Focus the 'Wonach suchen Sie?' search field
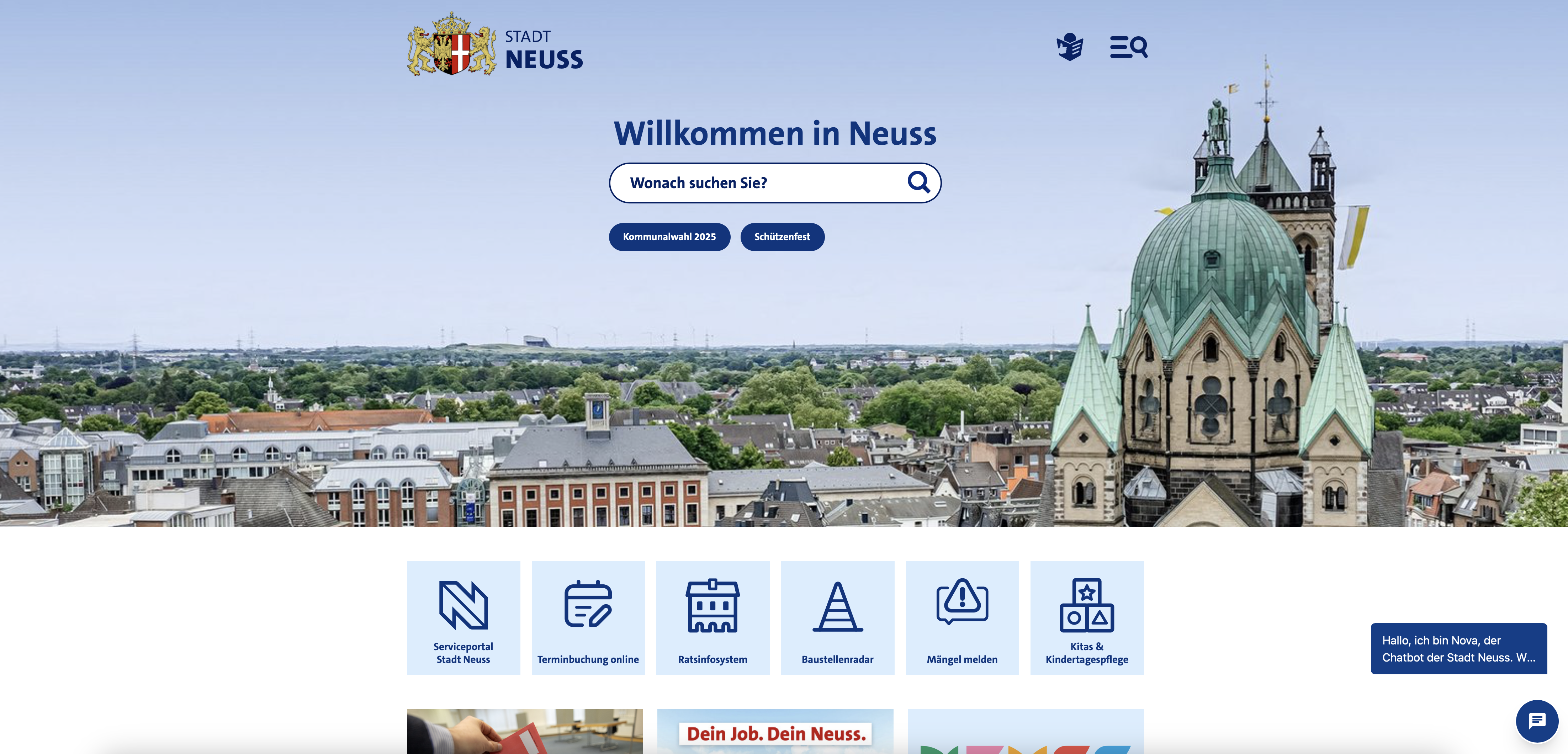Image resolution: width=1568 pixels, height=754 pixels. (775, 182)
